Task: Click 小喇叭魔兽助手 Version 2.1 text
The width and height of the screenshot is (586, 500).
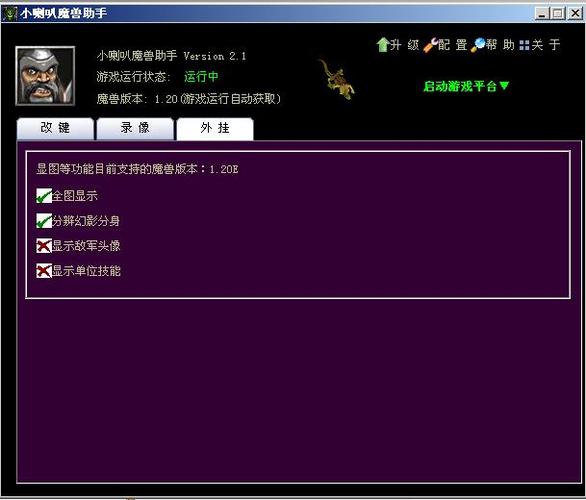Action: click(172, 56)
